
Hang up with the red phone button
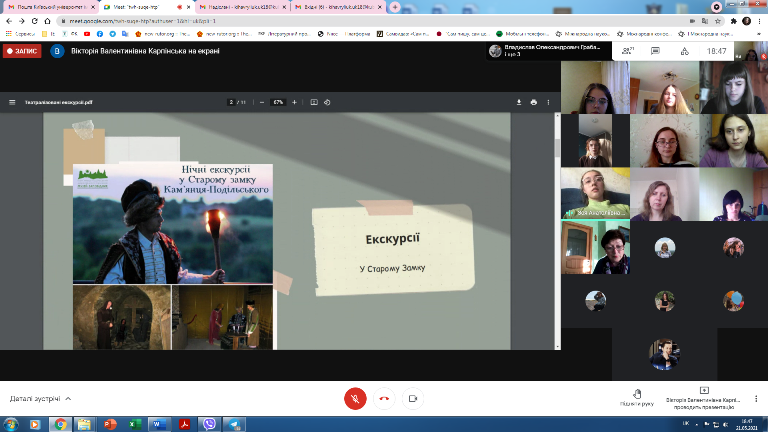[x=384, y=398]
